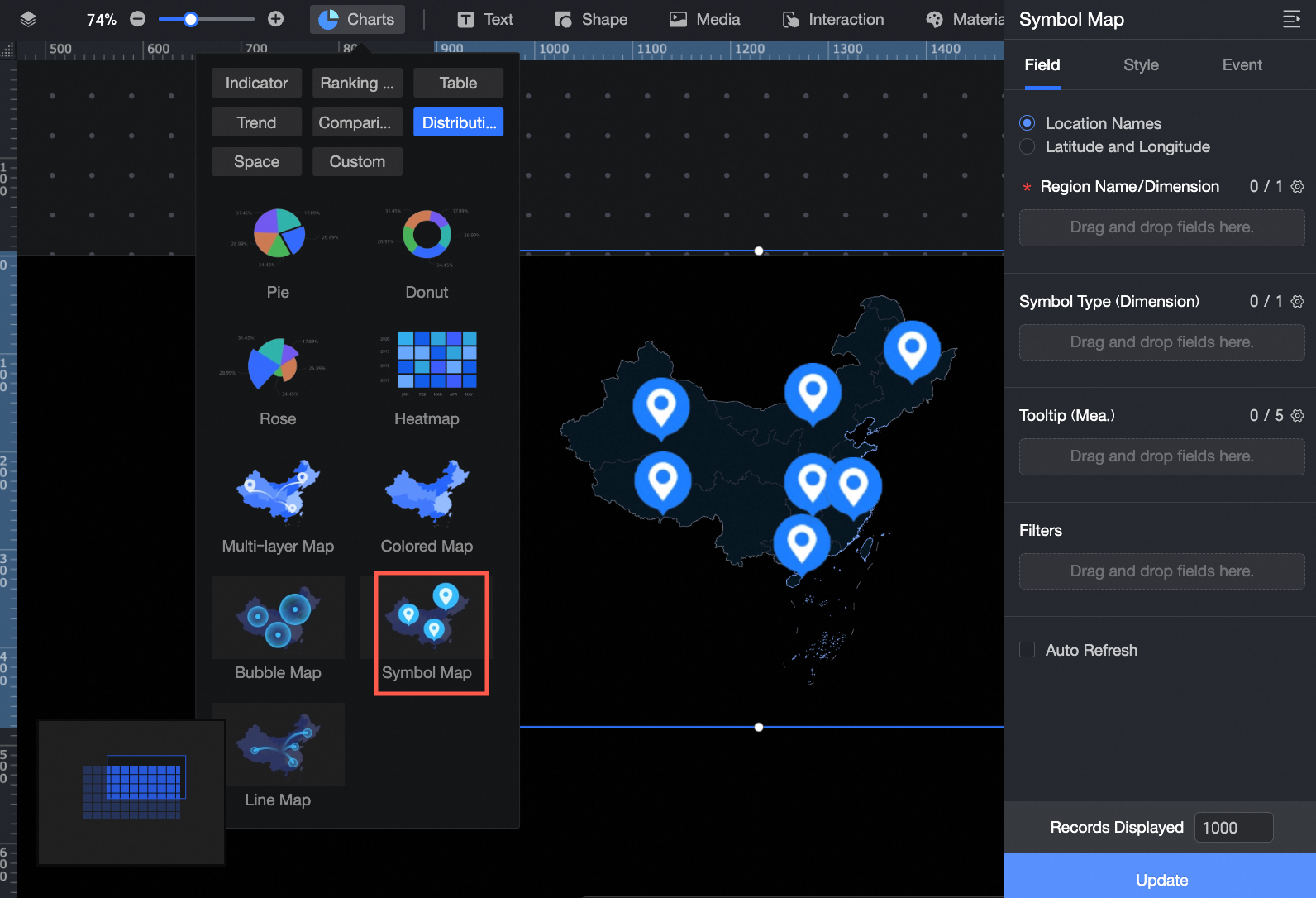Click Tooltip drop field area
The height and width of the screenshot is (898, 1316).
coord(1162,456)
